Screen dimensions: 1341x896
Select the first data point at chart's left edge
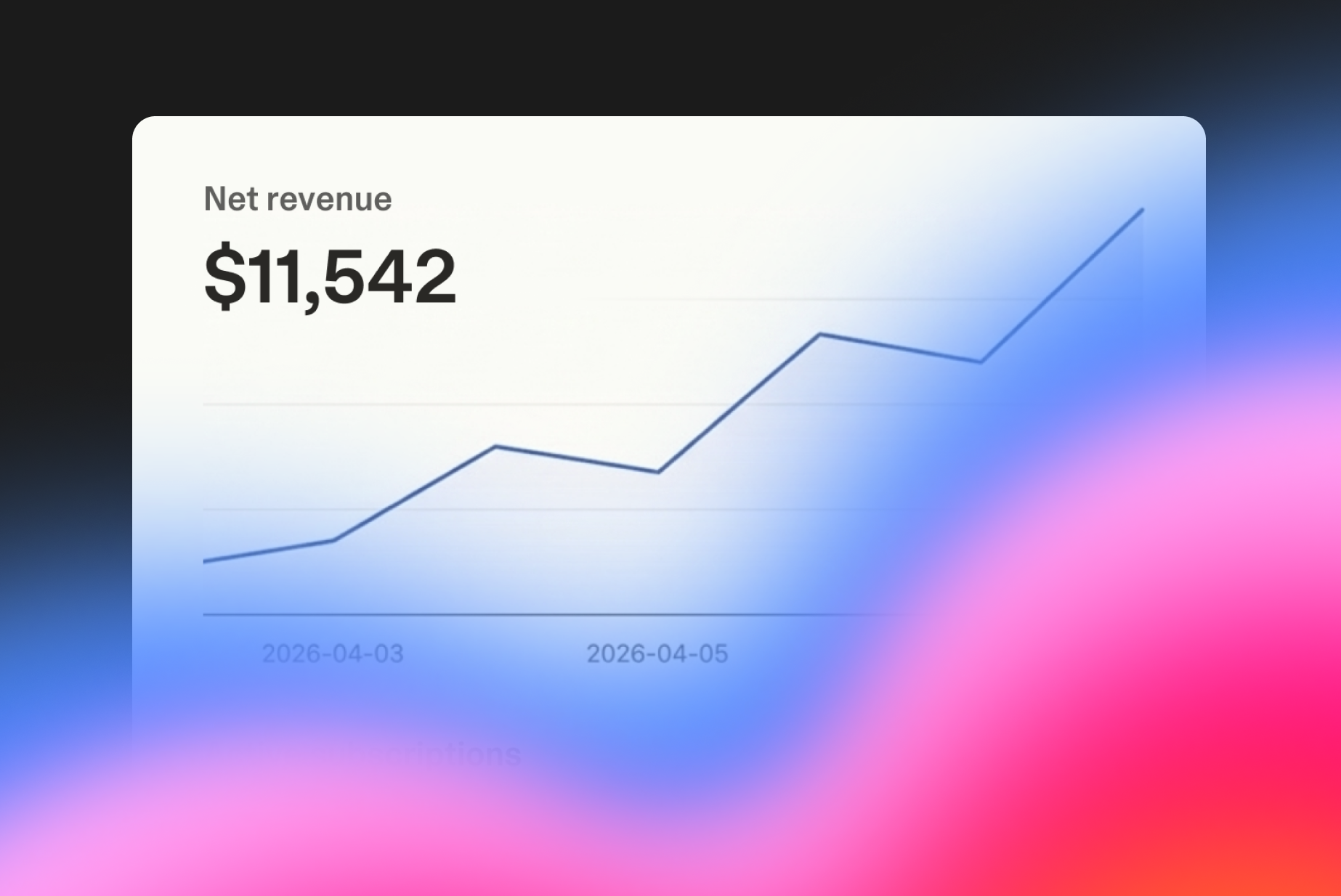(205, 561)
